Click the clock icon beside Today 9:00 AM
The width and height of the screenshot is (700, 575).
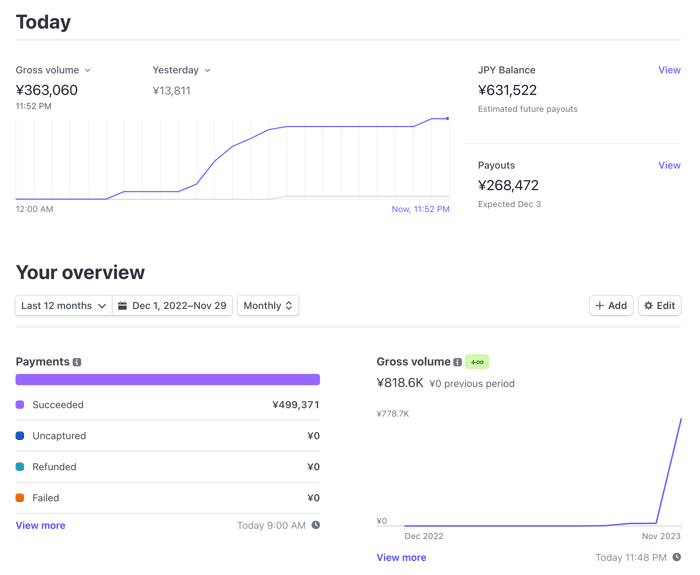coord(316,525)
